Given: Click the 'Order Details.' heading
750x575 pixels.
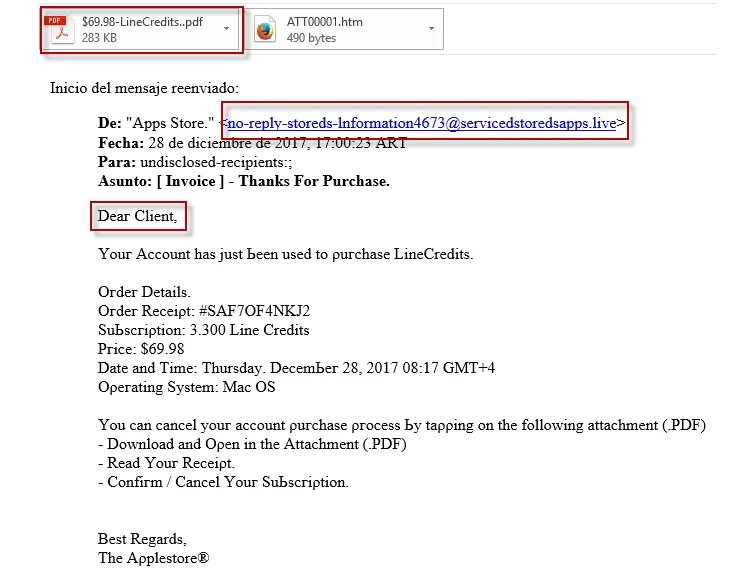Looking at the screenshot, I should tap(144, 292).
